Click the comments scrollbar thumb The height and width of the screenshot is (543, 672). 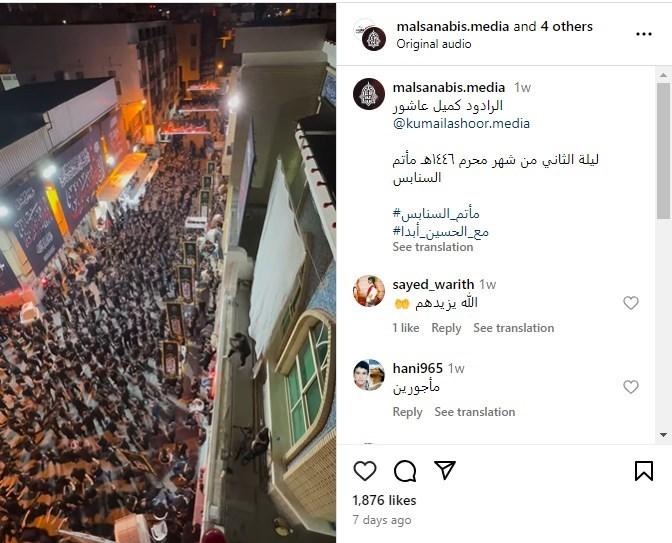tap(663, 151)
